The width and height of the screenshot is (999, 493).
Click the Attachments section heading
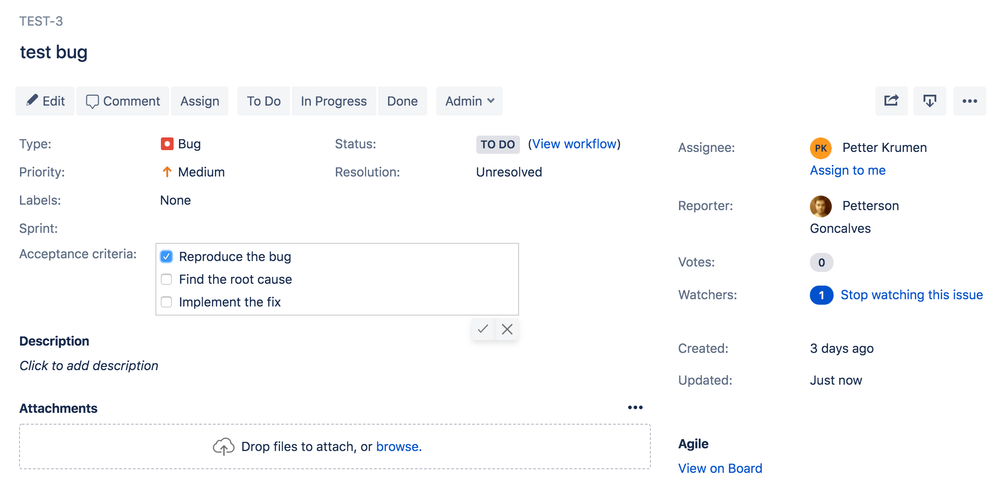point(59,408)
